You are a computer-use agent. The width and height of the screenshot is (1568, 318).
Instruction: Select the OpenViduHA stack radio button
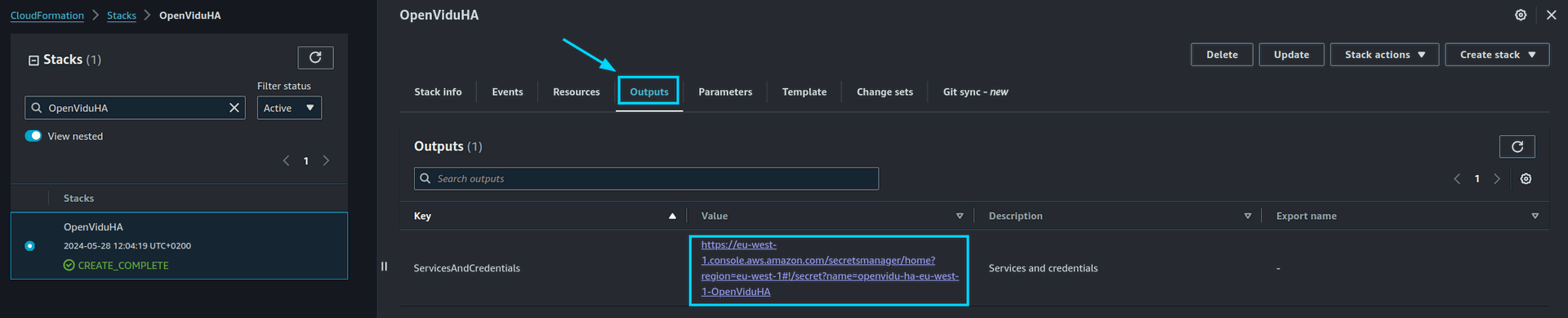[x=30, y=246]
